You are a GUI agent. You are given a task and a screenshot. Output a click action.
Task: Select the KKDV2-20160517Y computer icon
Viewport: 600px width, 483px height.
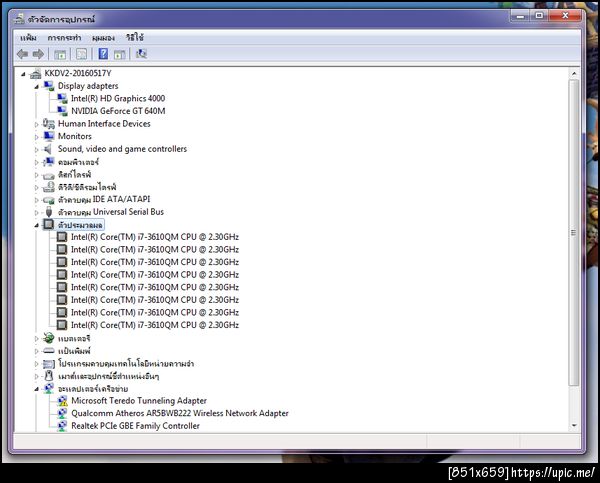tap(36, 73)
